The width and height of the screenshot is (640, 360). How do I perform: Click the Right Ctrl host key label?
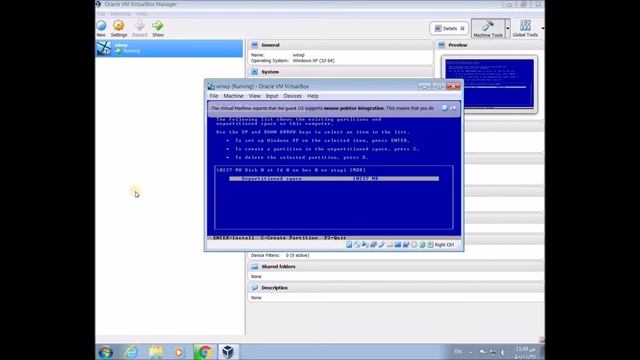pyautogui.click(x=444, y=244)
